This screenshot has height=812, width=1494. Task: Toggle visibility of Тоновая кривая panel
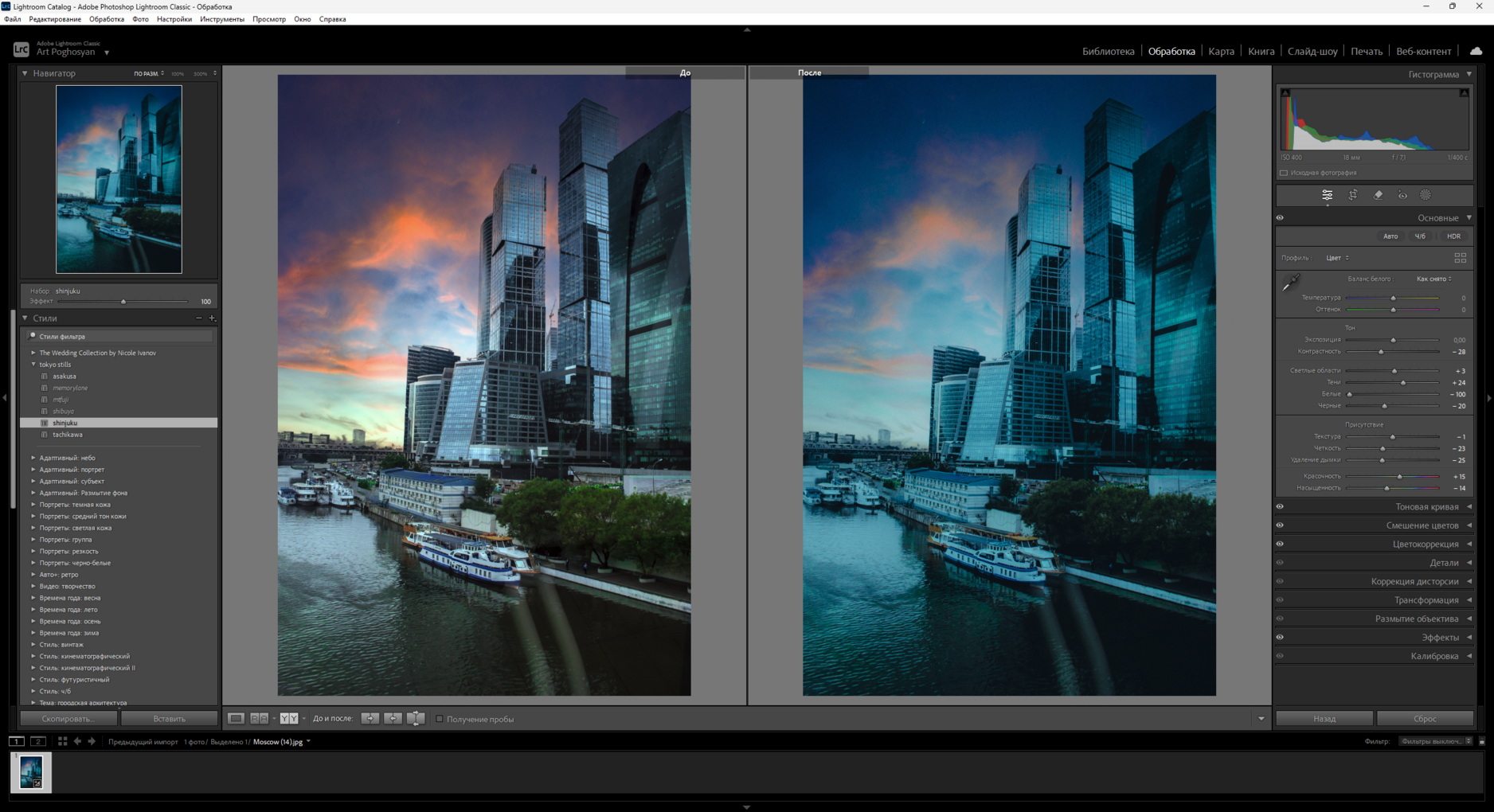[1280, 507]
